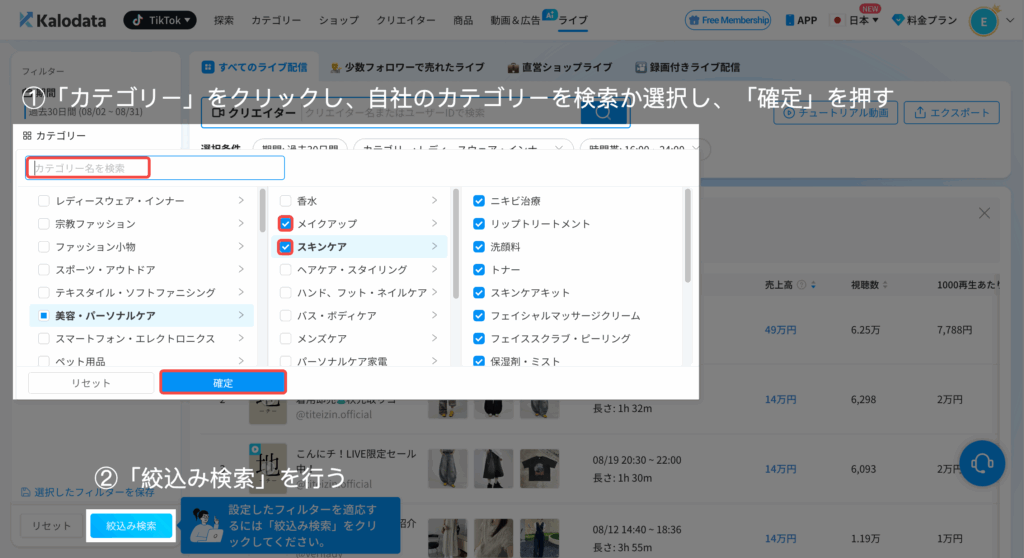Open the 商品 menu
Screen dimensions: 1024x558
click(463, 20)
